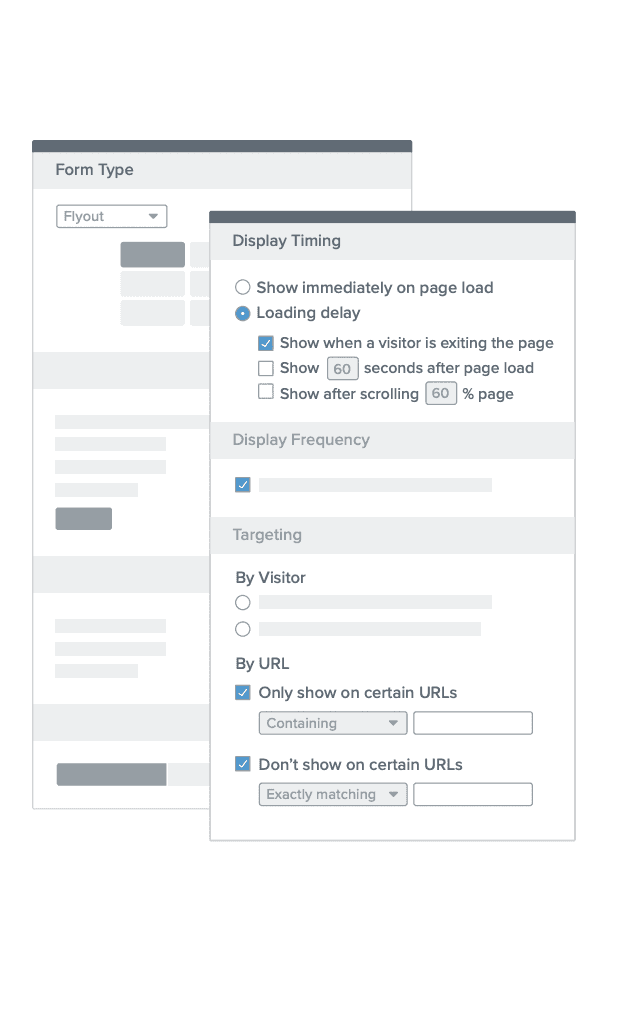Click the scroll percentage value field
The image size is (630, 1034).
[x=441, y=393]
